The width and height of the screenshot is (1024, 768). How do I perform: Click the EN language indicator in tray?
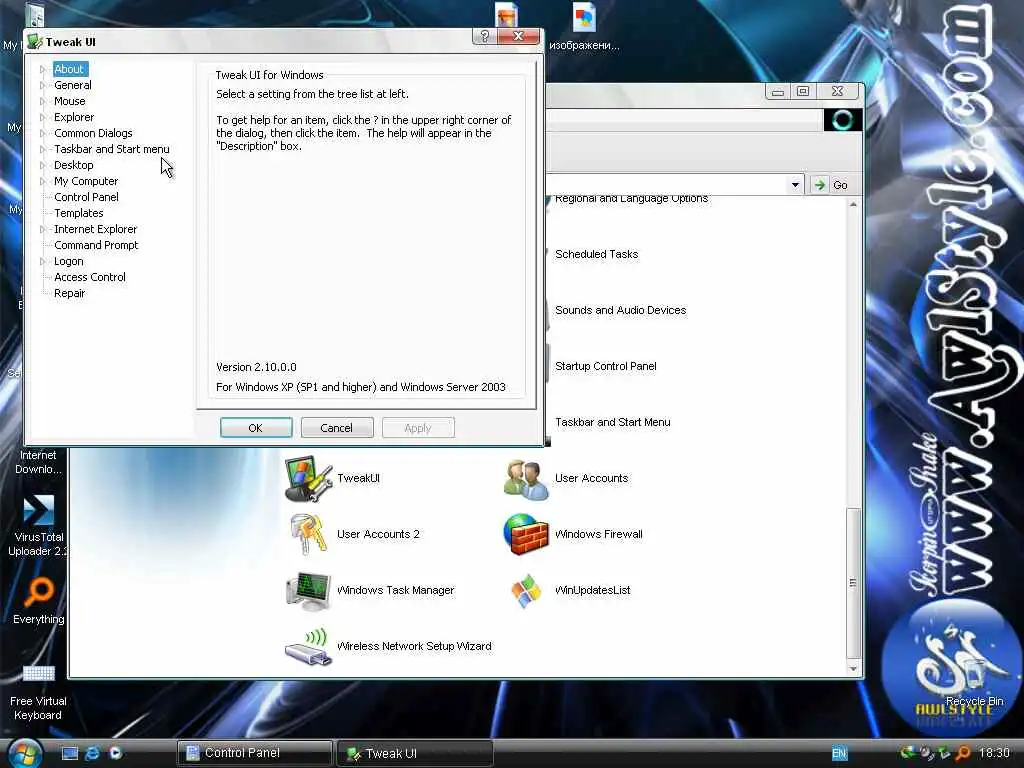[x=839, y=754]
